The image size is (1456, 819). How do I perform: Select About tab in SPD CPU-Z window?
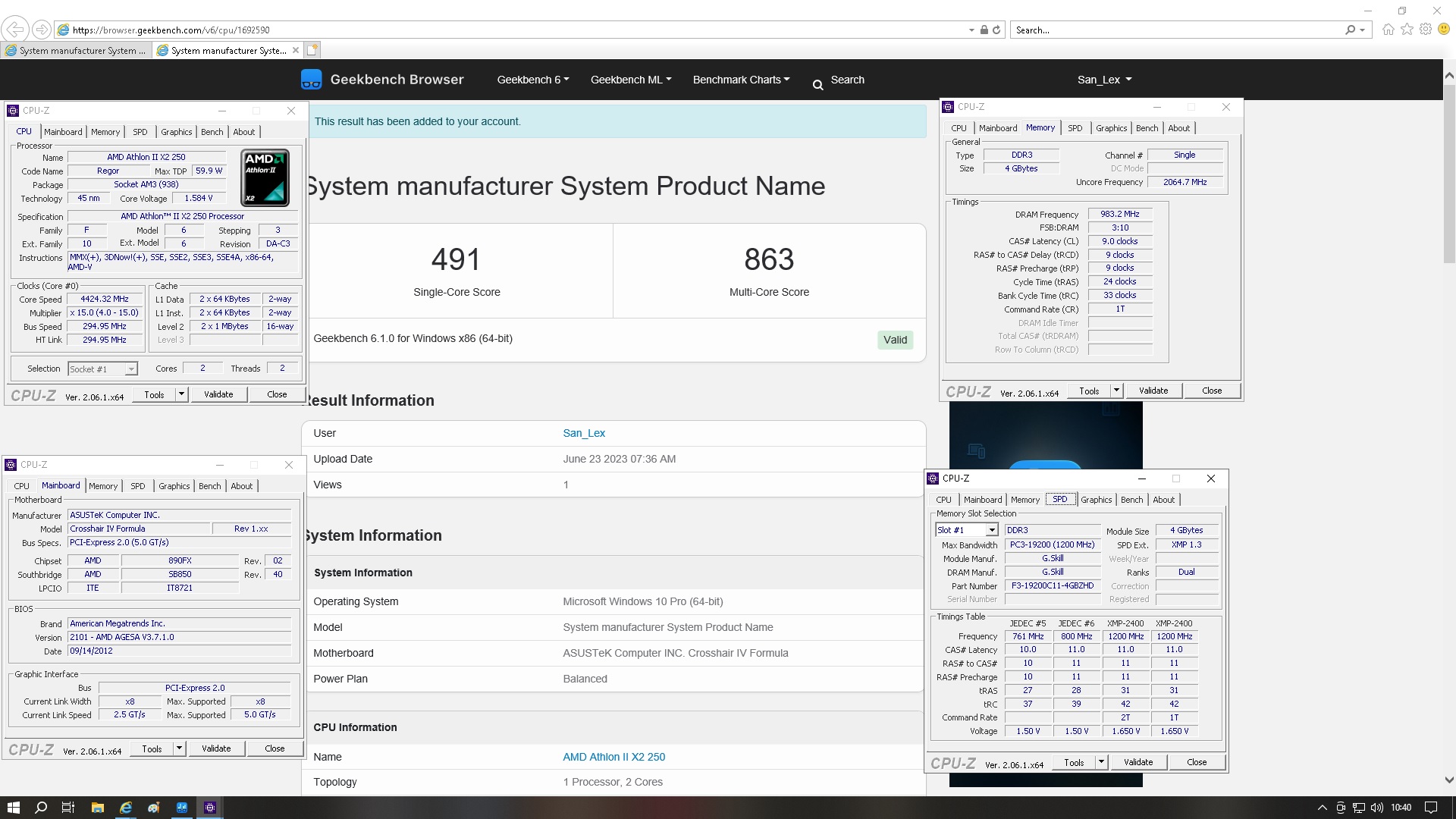pyautogui.click(x=1163, y=500)
